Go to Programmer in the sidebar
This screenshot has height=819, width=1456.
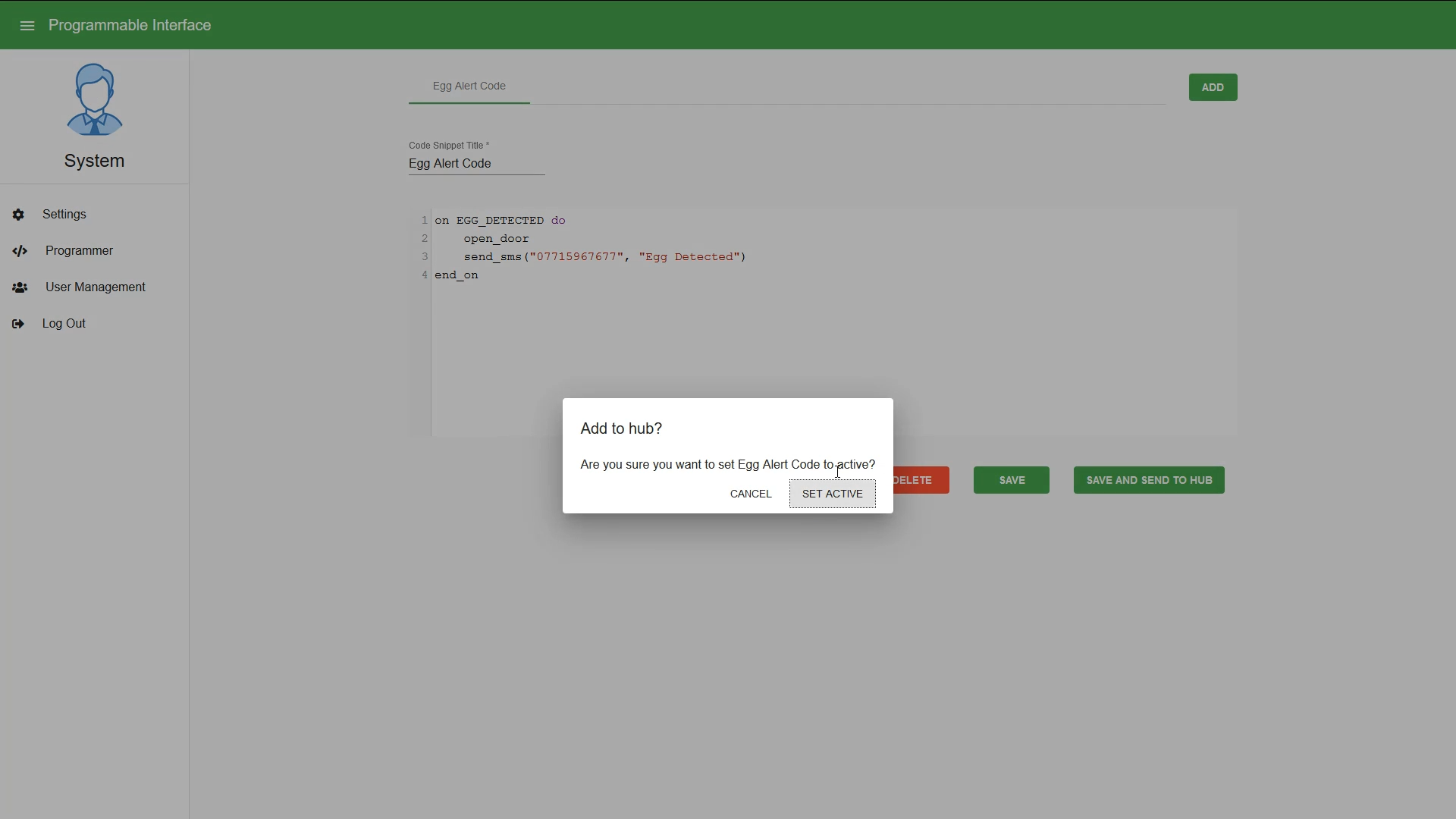94,251
